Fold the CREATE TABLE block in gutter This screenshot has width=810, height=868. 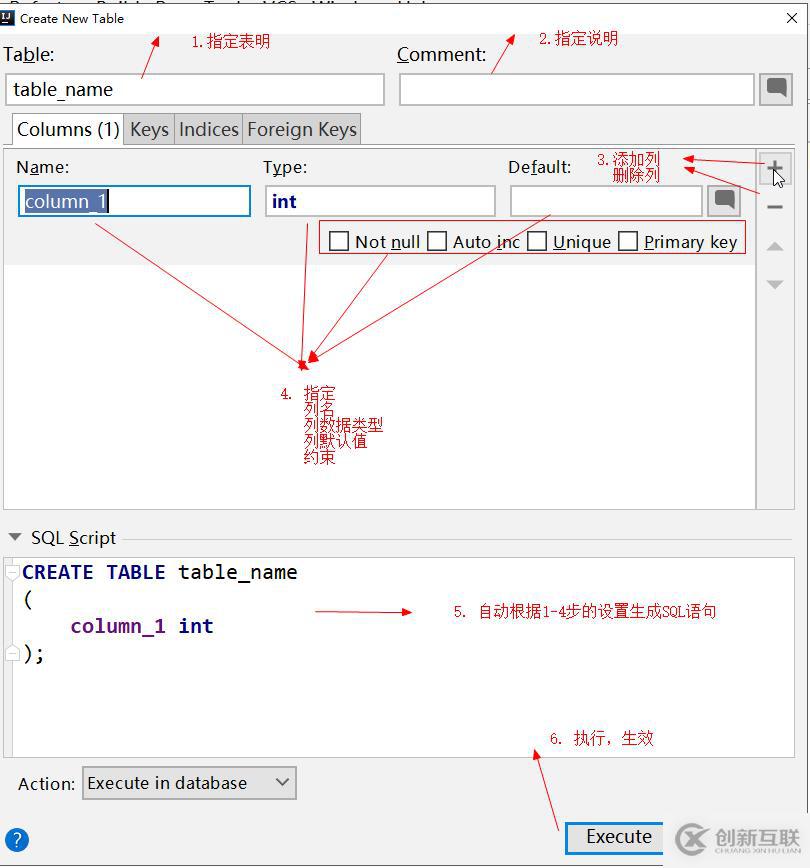(x=12, y=572)
